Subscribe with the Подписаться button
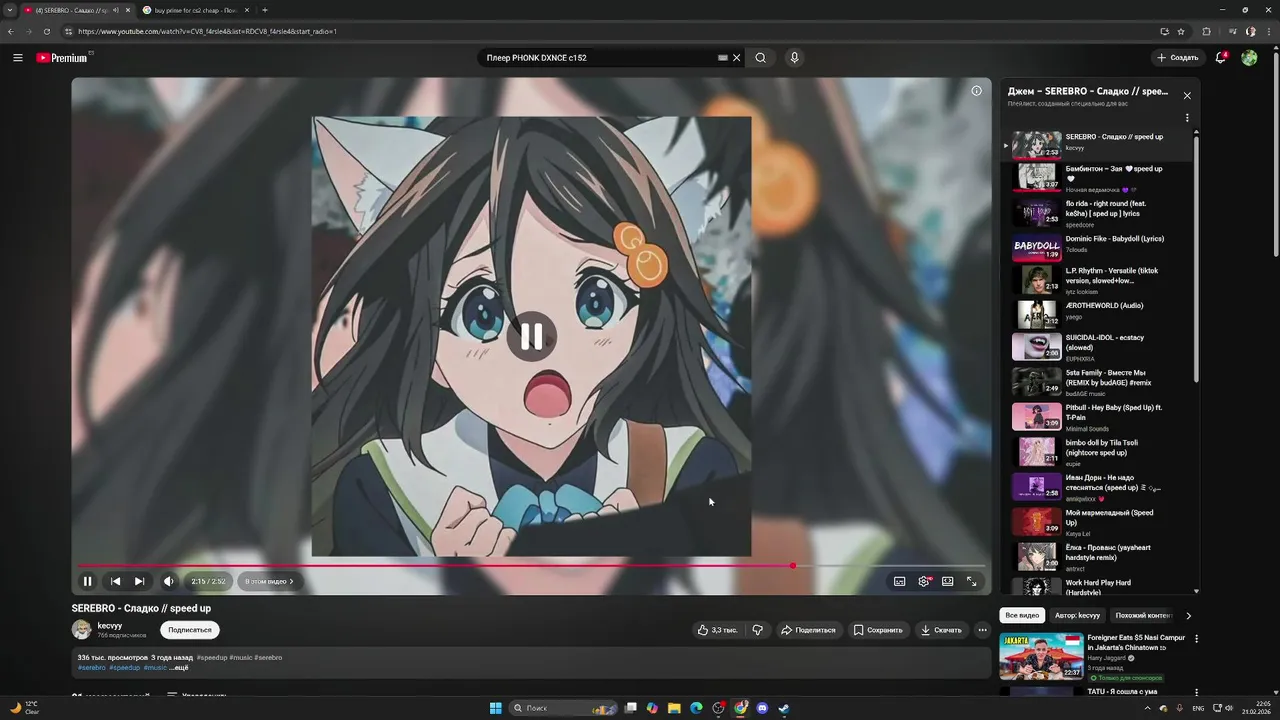 (190, 630)
